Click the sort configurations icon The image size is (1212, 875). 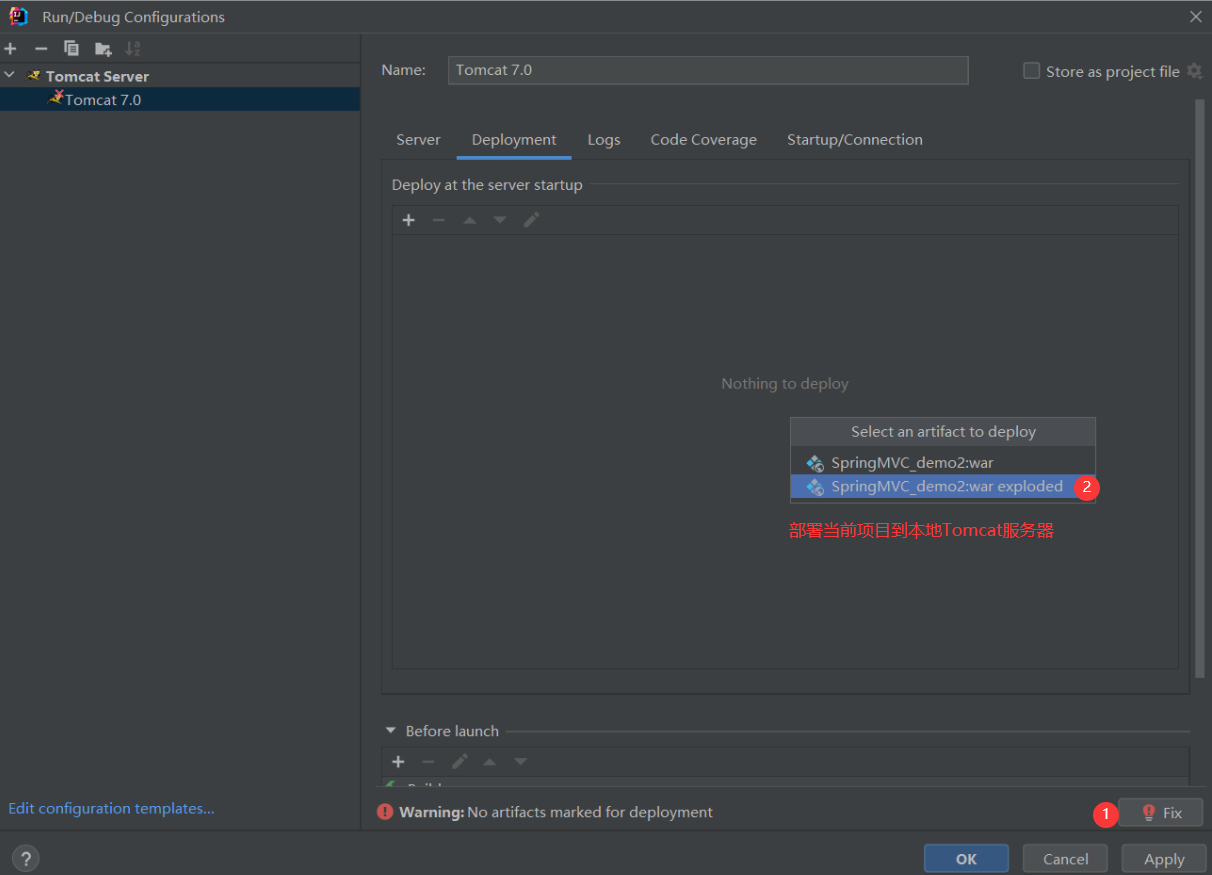(133, 49)
